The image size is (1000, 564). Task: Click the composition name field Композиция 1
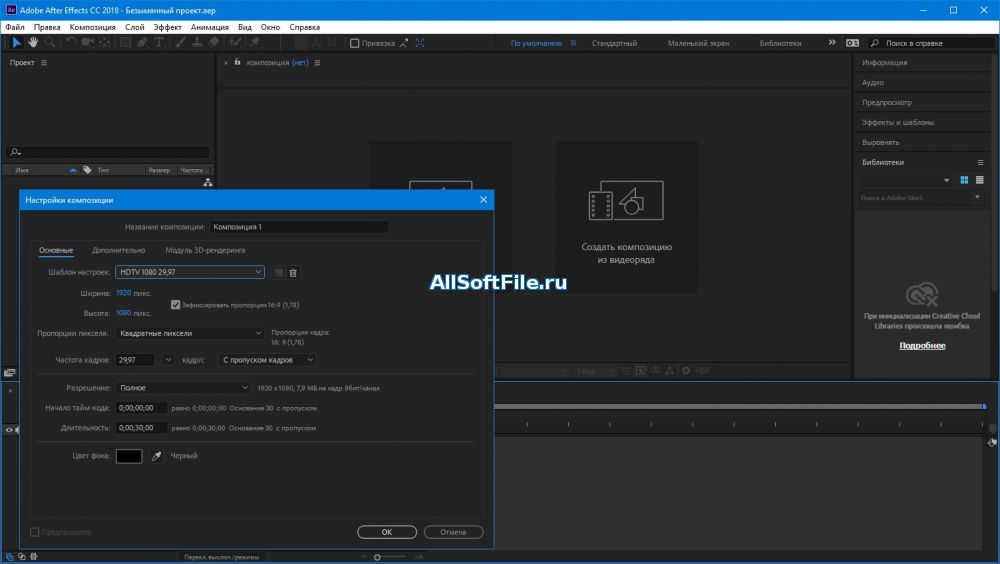pyautogui.click(x=299, y=227)
